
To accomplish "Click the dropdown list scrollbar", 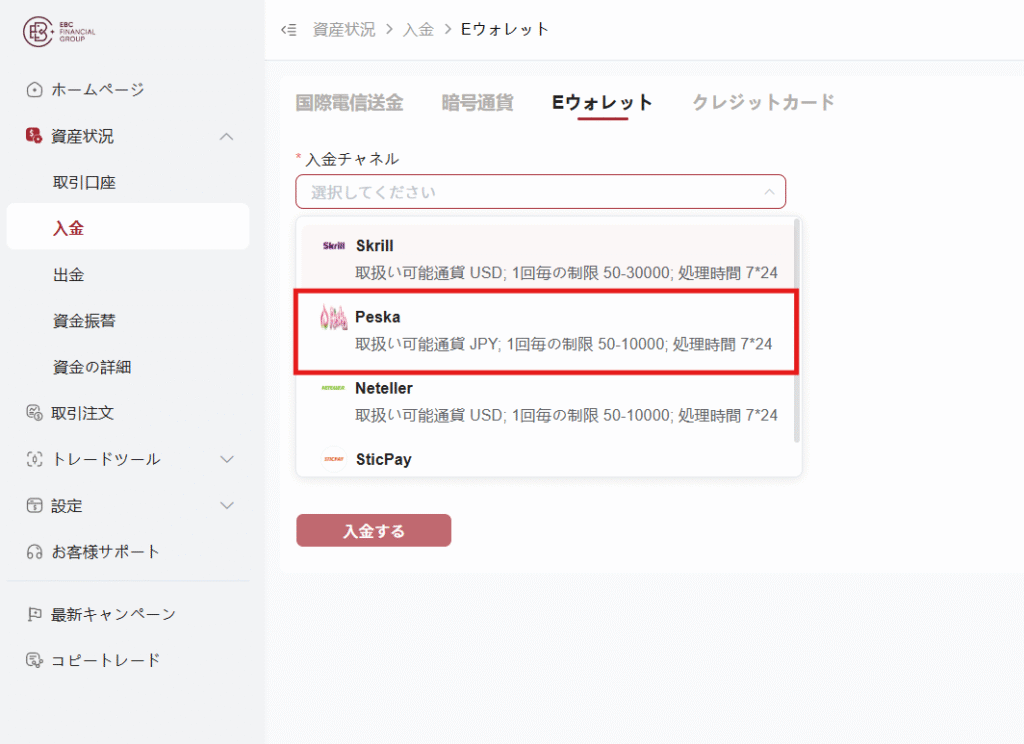I will [796, 330].
